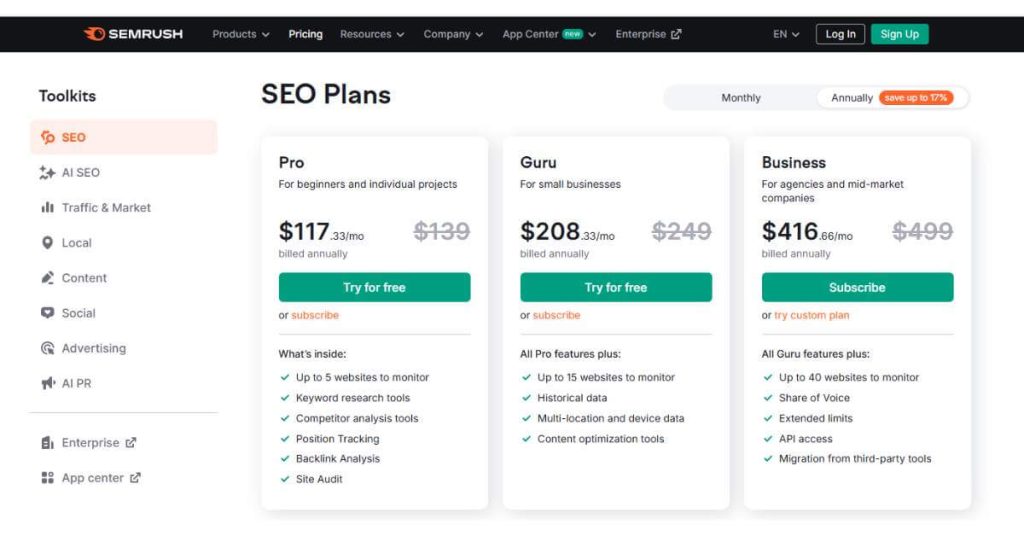
Task: Click the Log In button
Action: tap(840, 34)
